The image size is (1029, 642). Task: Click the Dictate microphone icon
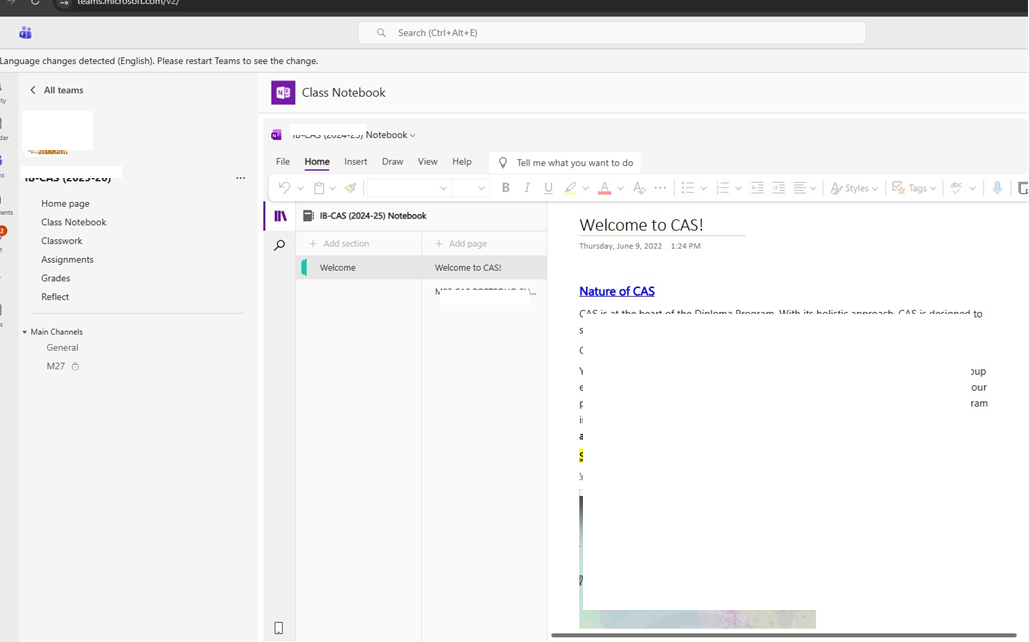click(x=997, y=188)
